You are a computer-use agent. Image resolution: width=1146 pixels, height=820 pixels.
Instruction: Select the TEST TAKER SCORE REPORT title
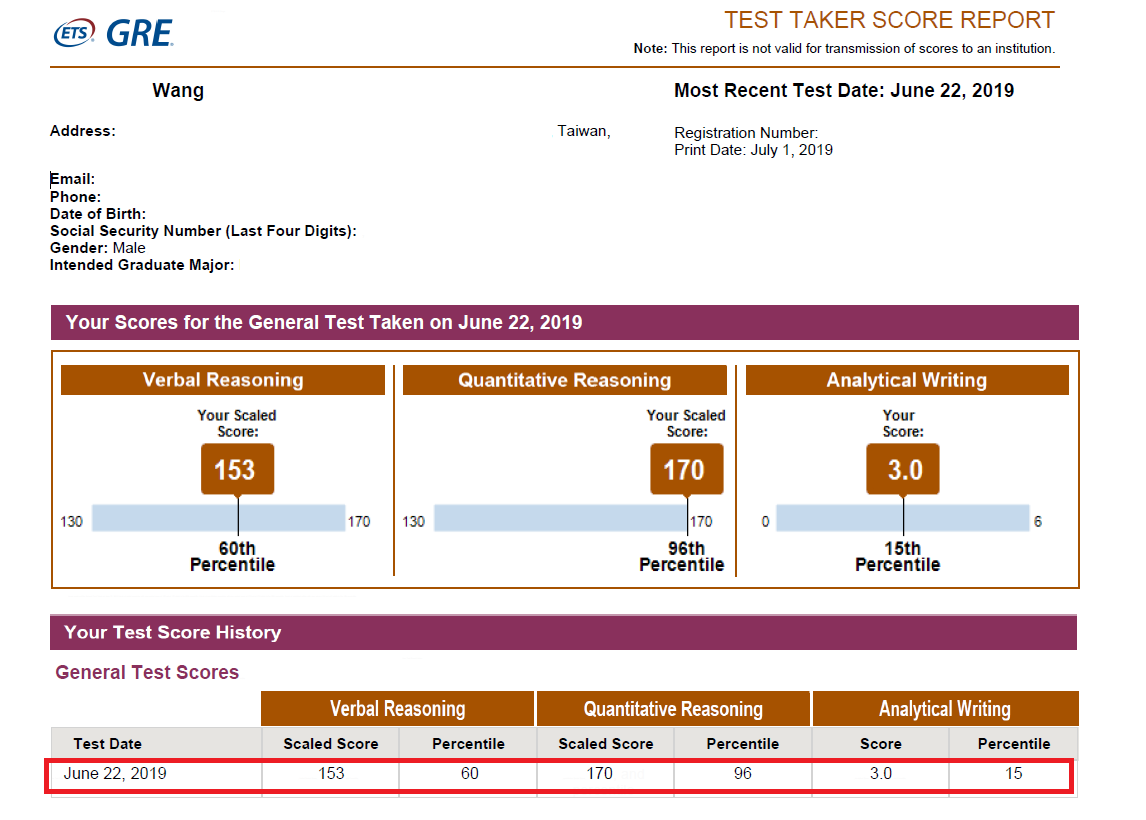pyautogui.click(x=889, y=20)
